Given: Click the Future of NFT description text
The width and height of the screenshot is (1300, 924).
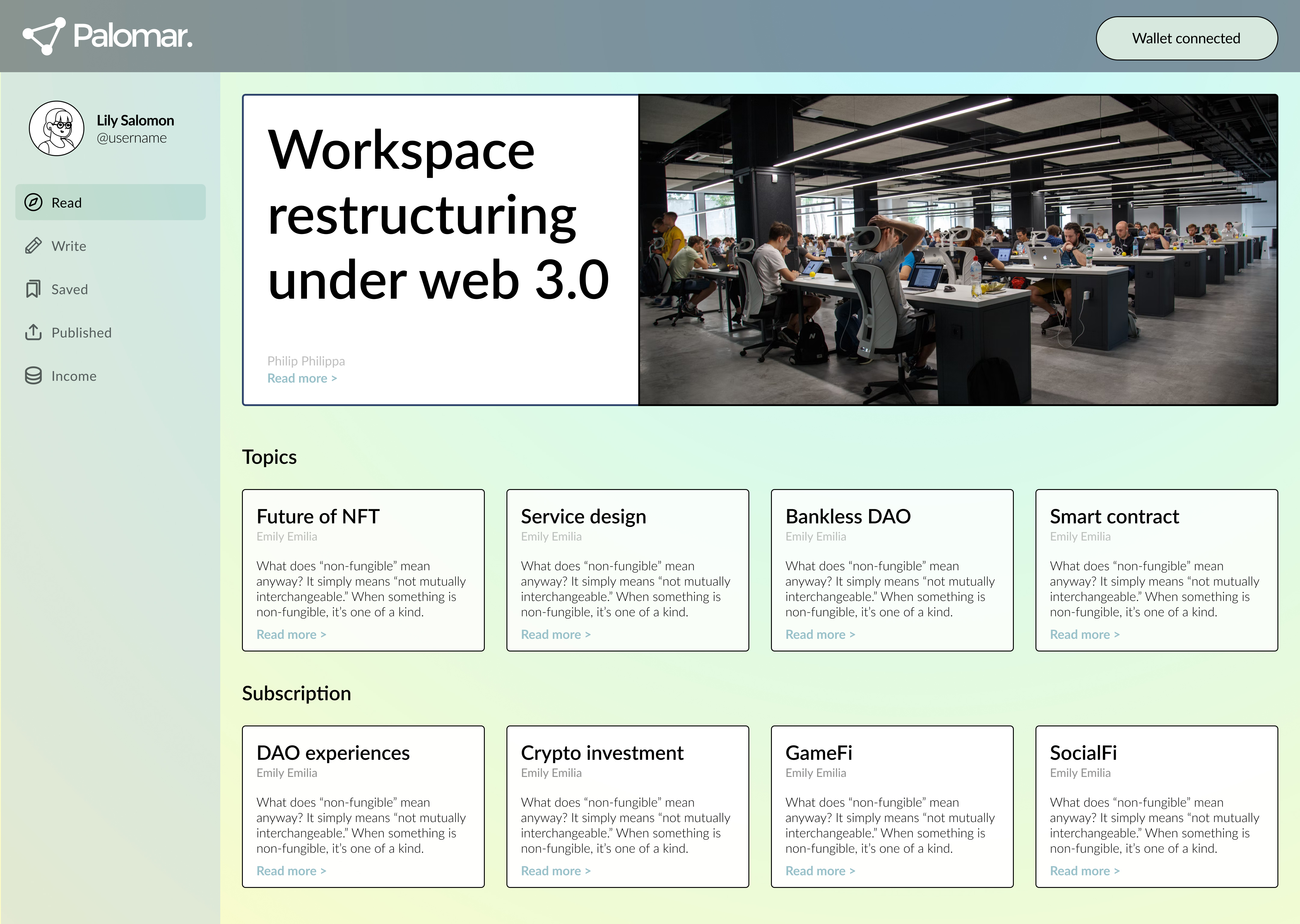Looking at the screenshot, I should click(361, 589).
